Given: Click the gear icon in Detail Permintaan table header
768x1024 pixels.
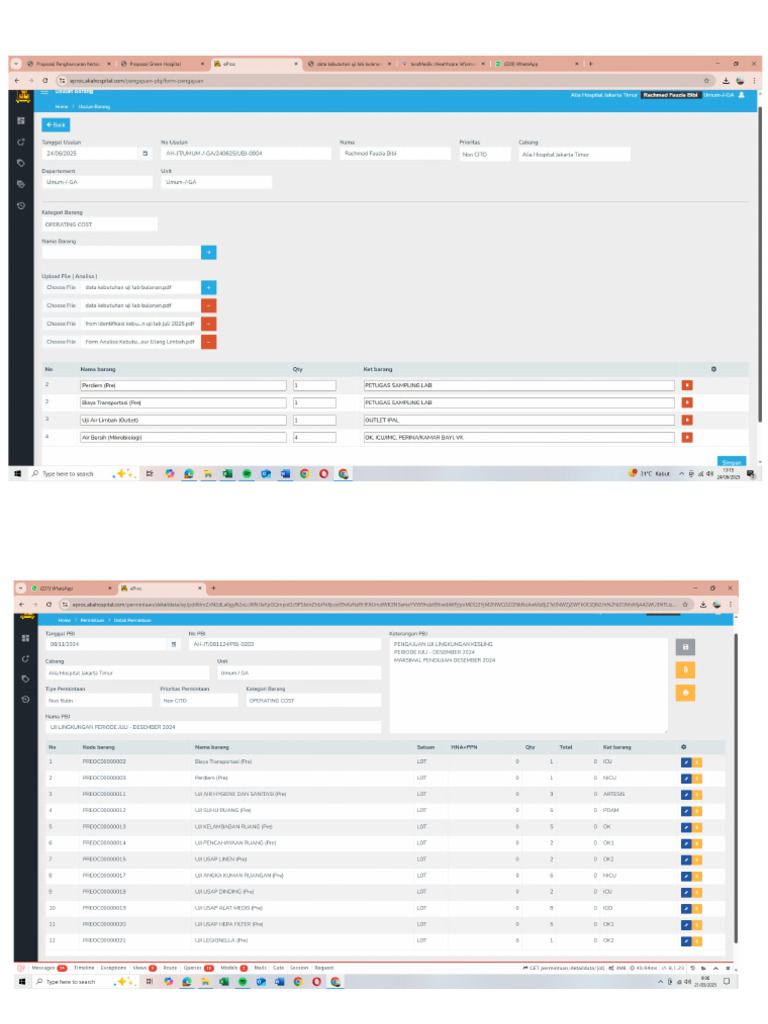Looking at the screenshot, I should [684, 747].
